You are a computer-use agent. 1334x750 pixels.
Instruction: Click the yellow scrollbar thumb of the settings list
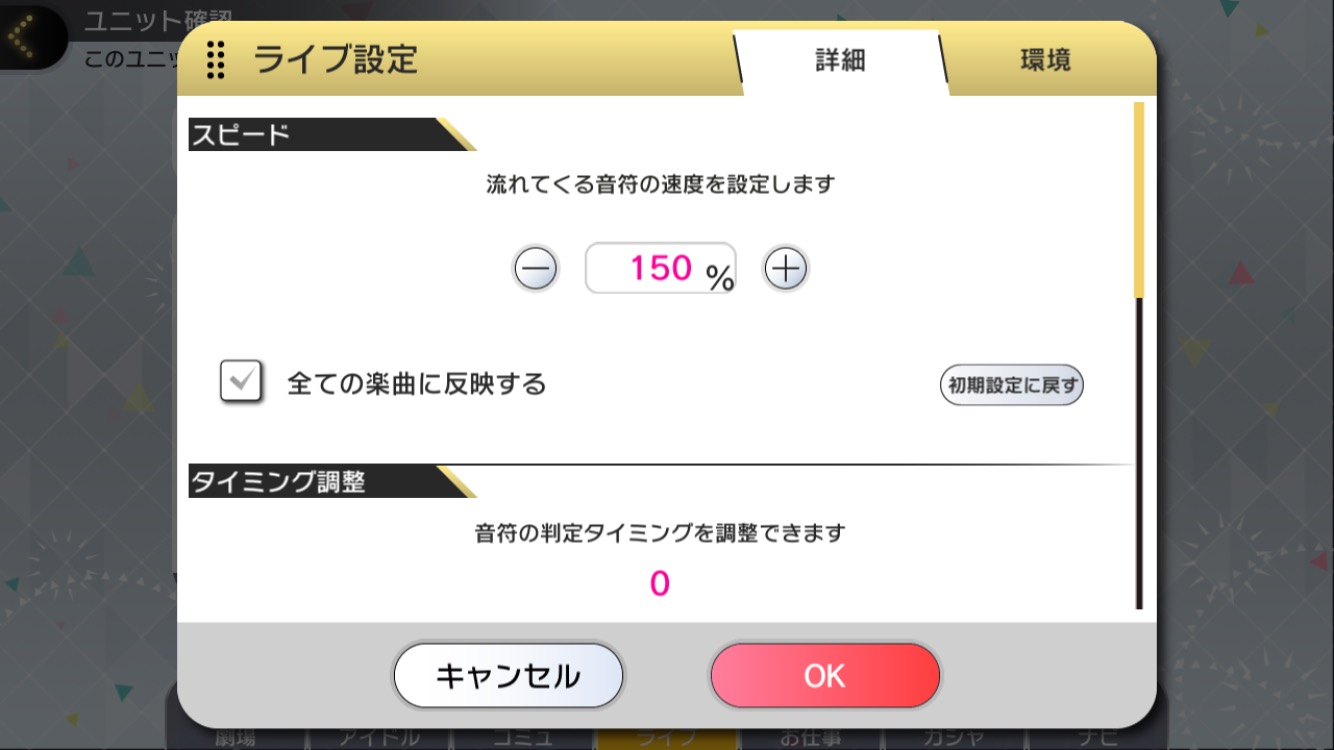1138,199
